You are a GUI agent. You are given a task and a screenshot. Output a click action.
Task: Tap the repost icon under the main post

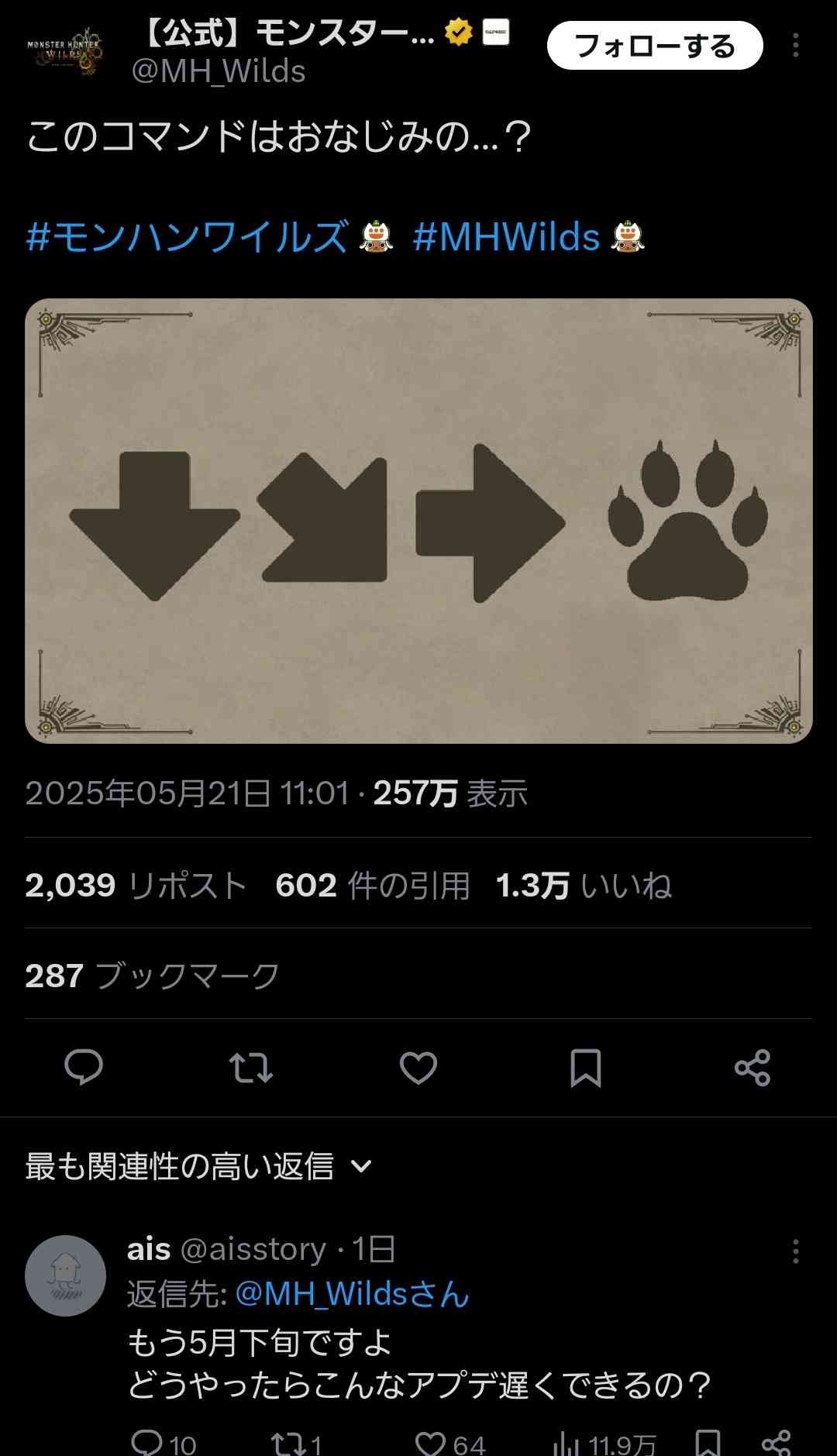tap(251, 1068)
